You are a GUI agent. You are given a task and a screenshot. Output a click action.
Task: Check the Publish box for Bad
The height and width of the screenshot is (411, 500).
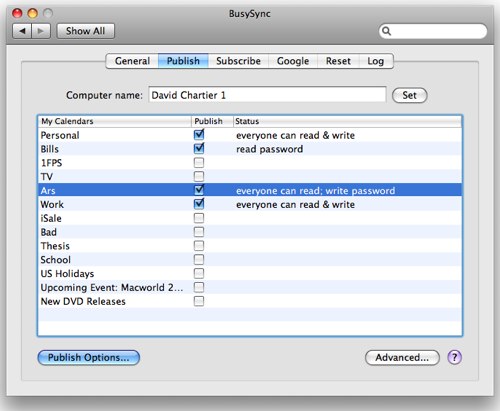pyautogui.click(x=199, y=232)
